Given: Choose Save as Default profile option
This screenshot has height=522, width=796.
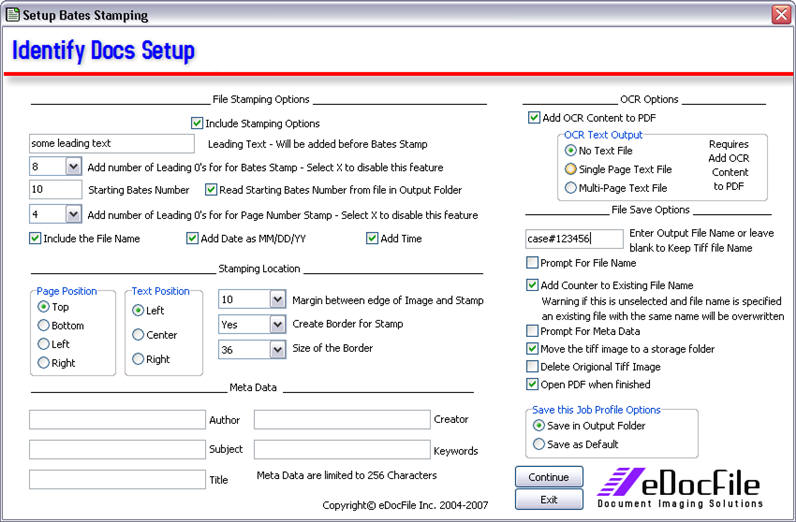Looking at the screenshot, I should click(540, 444).
